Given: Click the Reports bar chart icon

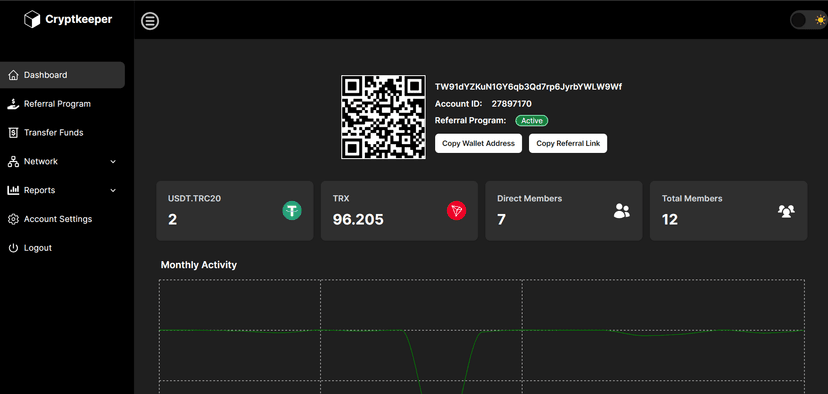Looking at the screenshot, I should (13, 190).
